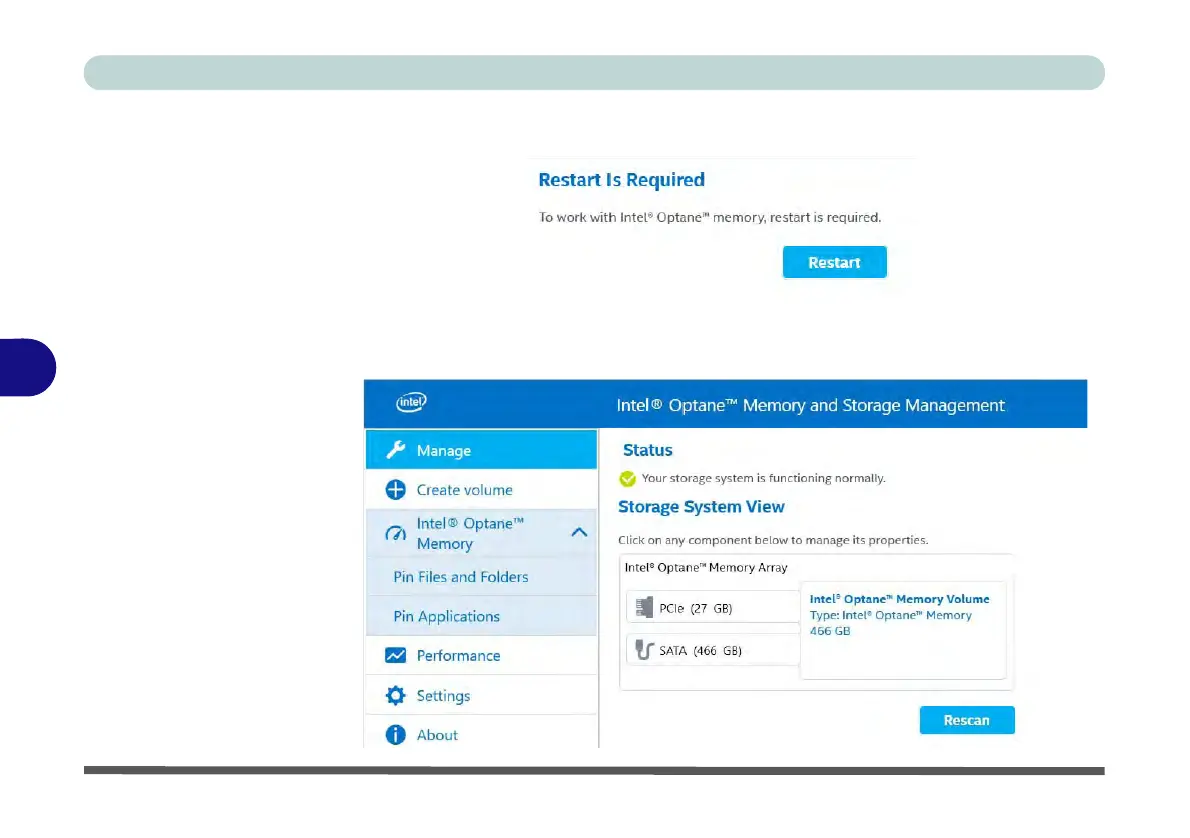Click the Intel Optane Memory gauge icon

click(x=395, y=534)
